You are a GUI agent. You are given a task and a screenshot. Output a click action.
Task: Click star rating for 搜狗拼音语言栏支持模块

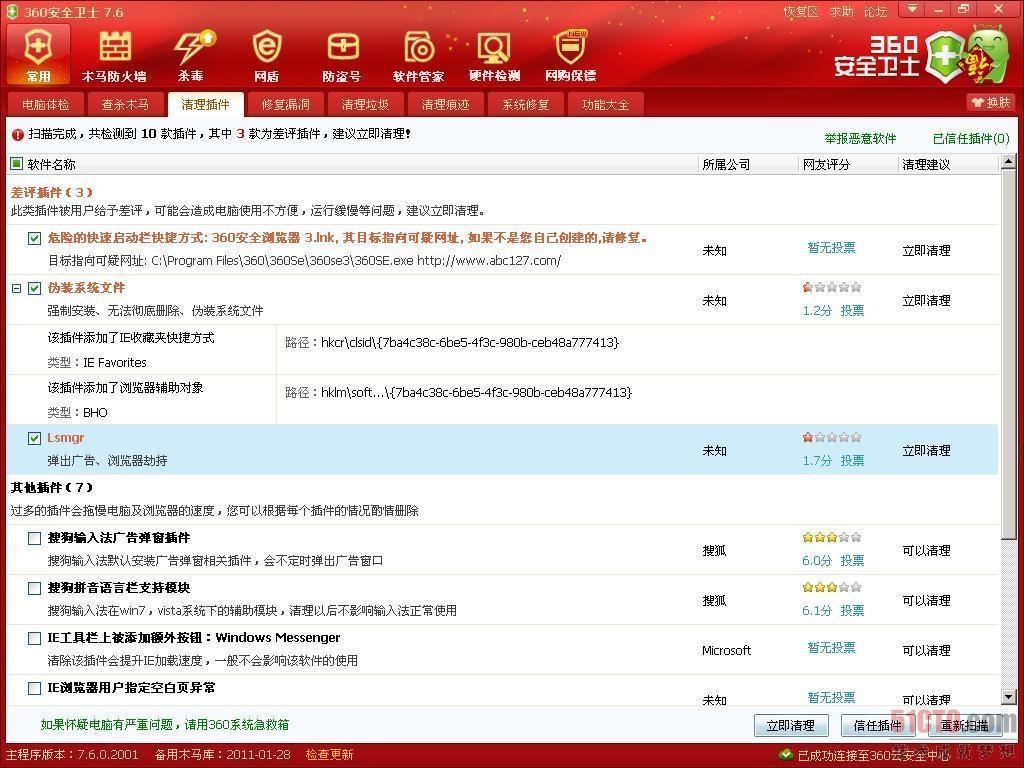pos(832,587)
